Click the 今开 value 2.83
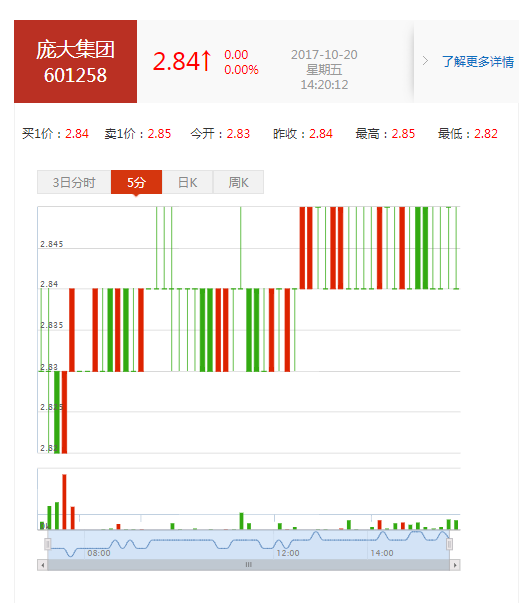The height and width of the screenshot is (603, 531). [238, 134]
